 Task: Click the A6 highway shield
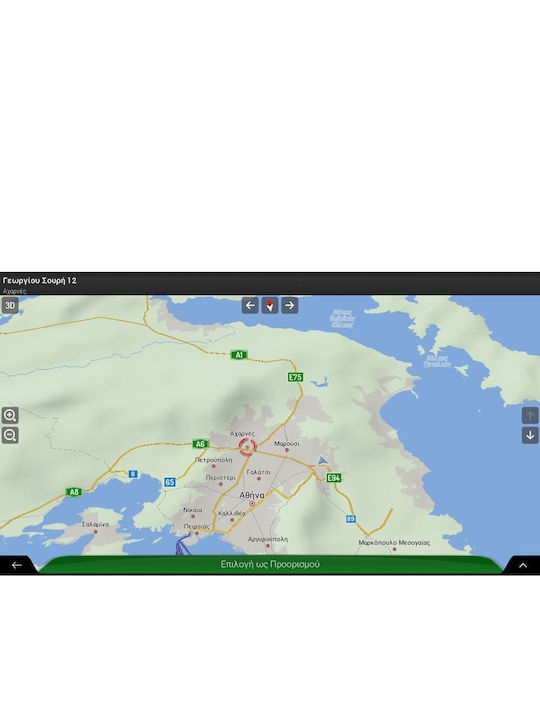[x=200, y=444]
